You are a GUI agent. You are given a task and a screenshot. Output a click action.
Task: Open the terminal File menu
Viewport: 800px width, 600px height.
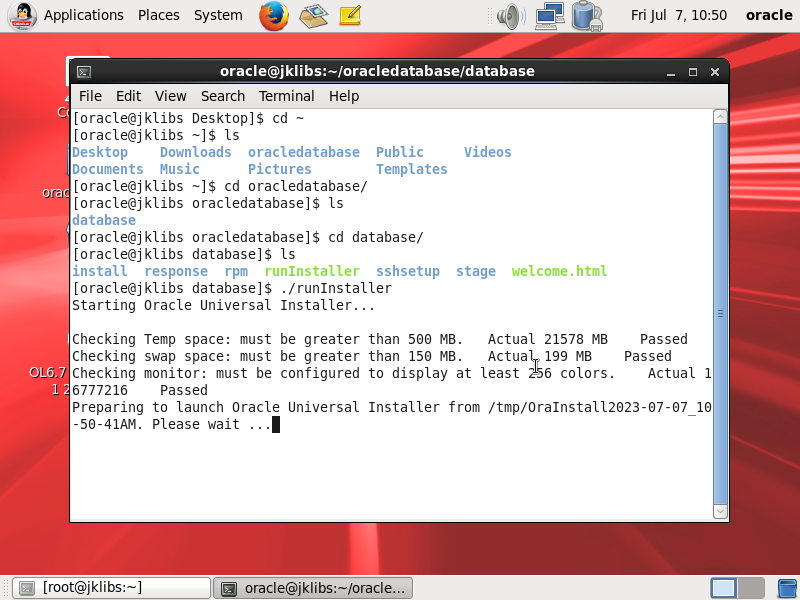(x=90, y=96)
